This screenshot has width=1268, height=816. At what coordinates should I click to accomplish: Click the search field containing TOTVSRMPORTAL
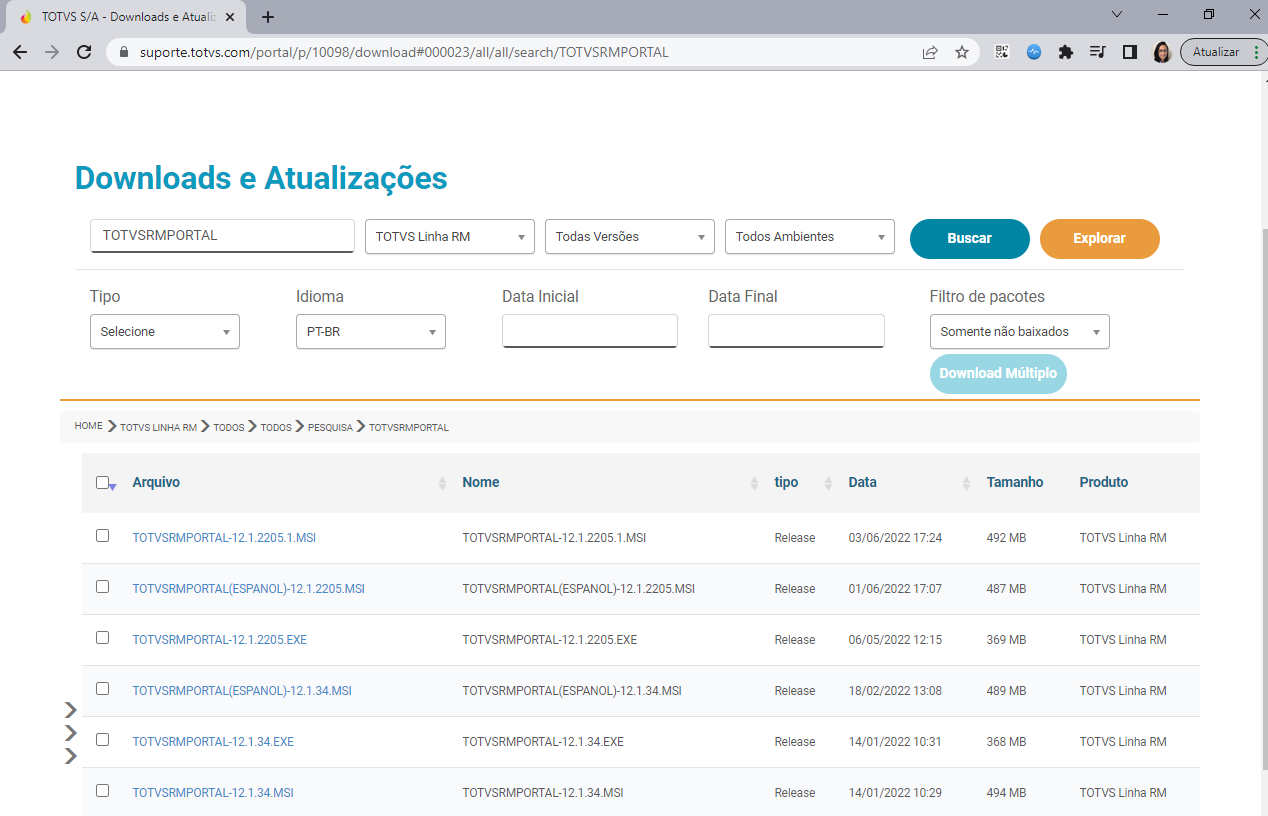222,236
